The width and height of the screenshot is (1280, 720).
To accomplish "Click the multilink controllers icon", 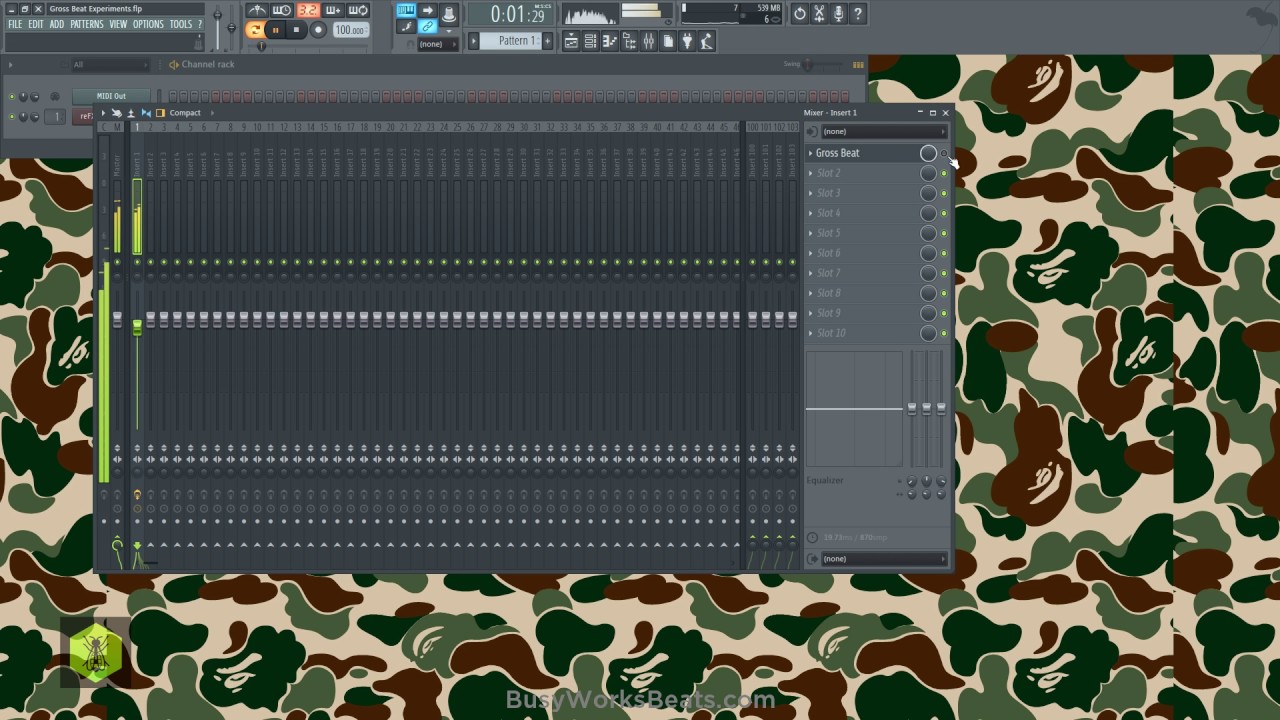I will pos(428,26).
